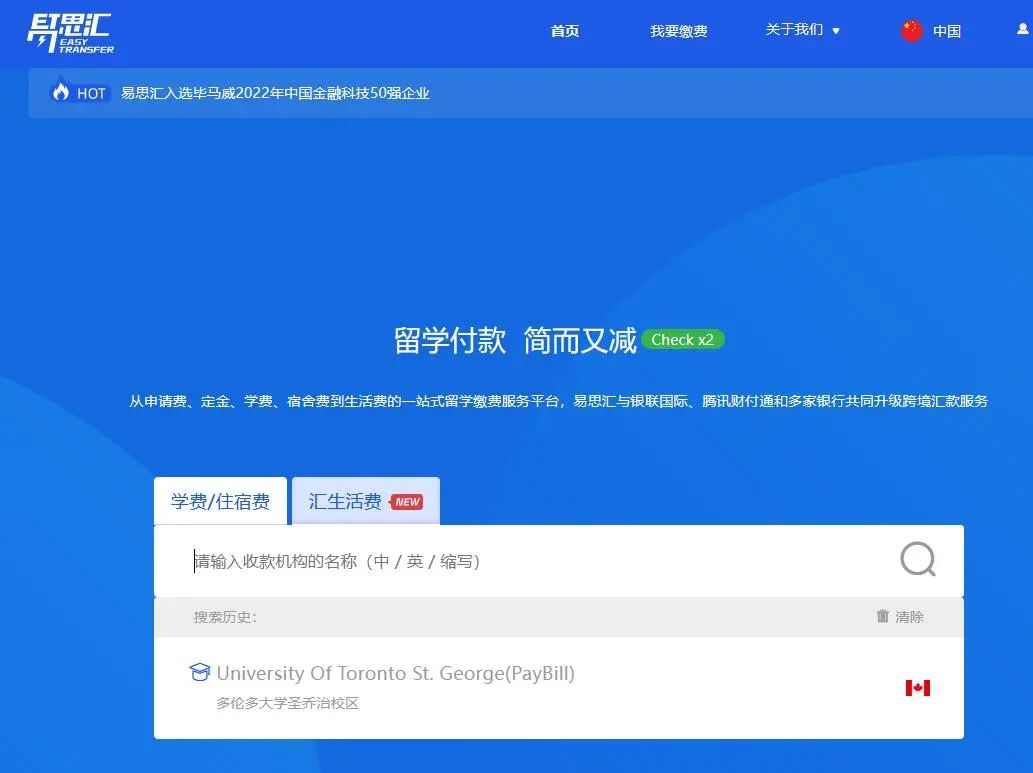The height and width of the screenshot is (773, 1033).
Task: Click the China flag icon
Action: tap(912, 30)
